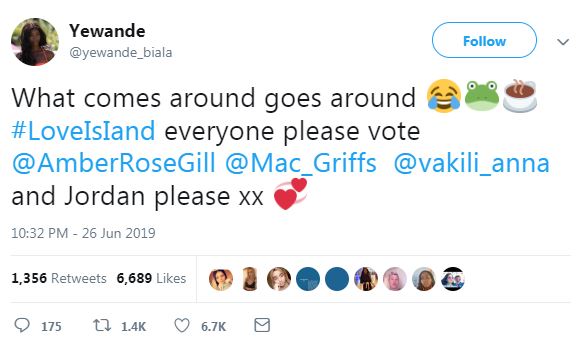Open the @AmberRoseGill mention
Viewport: 580px width, 363px height.
pyautogui.click(x=114, y=163)
